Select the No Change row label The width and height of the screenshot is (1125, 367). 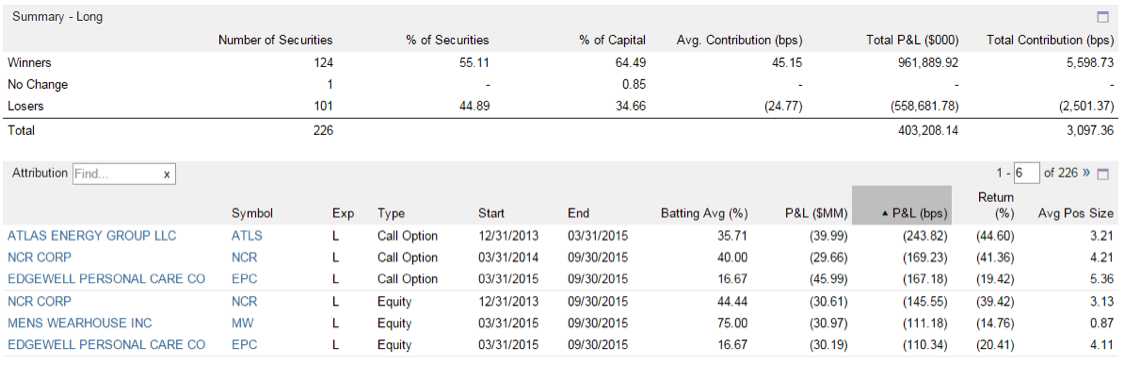tap(37, 84)
